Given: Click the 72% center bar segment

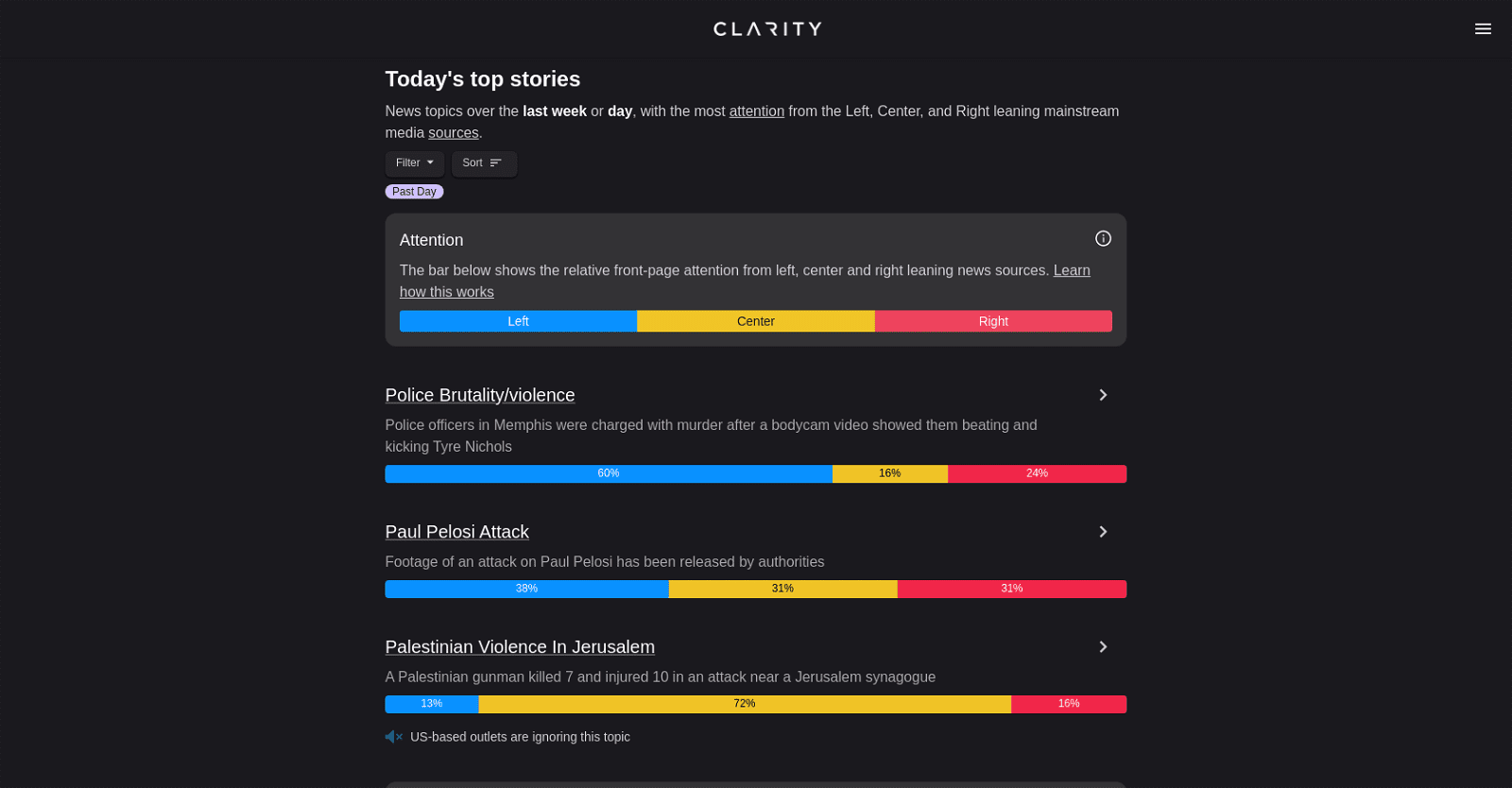Looking at the screenshot, I should tap(744, 704).
